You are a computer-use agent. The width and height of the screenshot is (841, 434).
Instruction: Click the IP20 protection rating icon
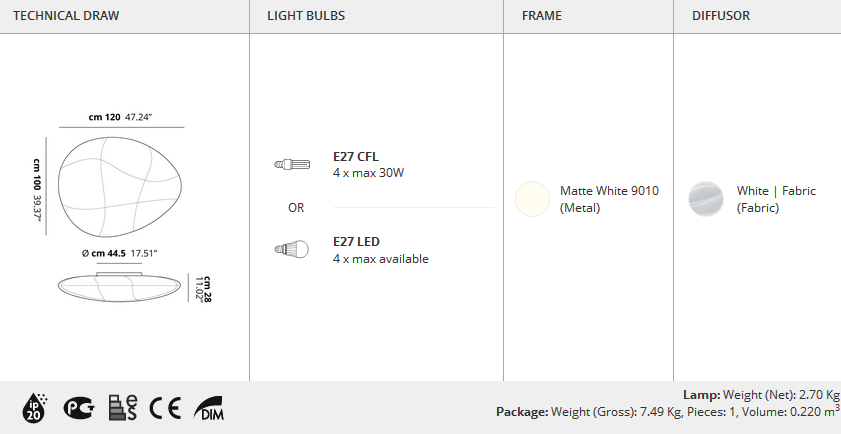[35, 409]
